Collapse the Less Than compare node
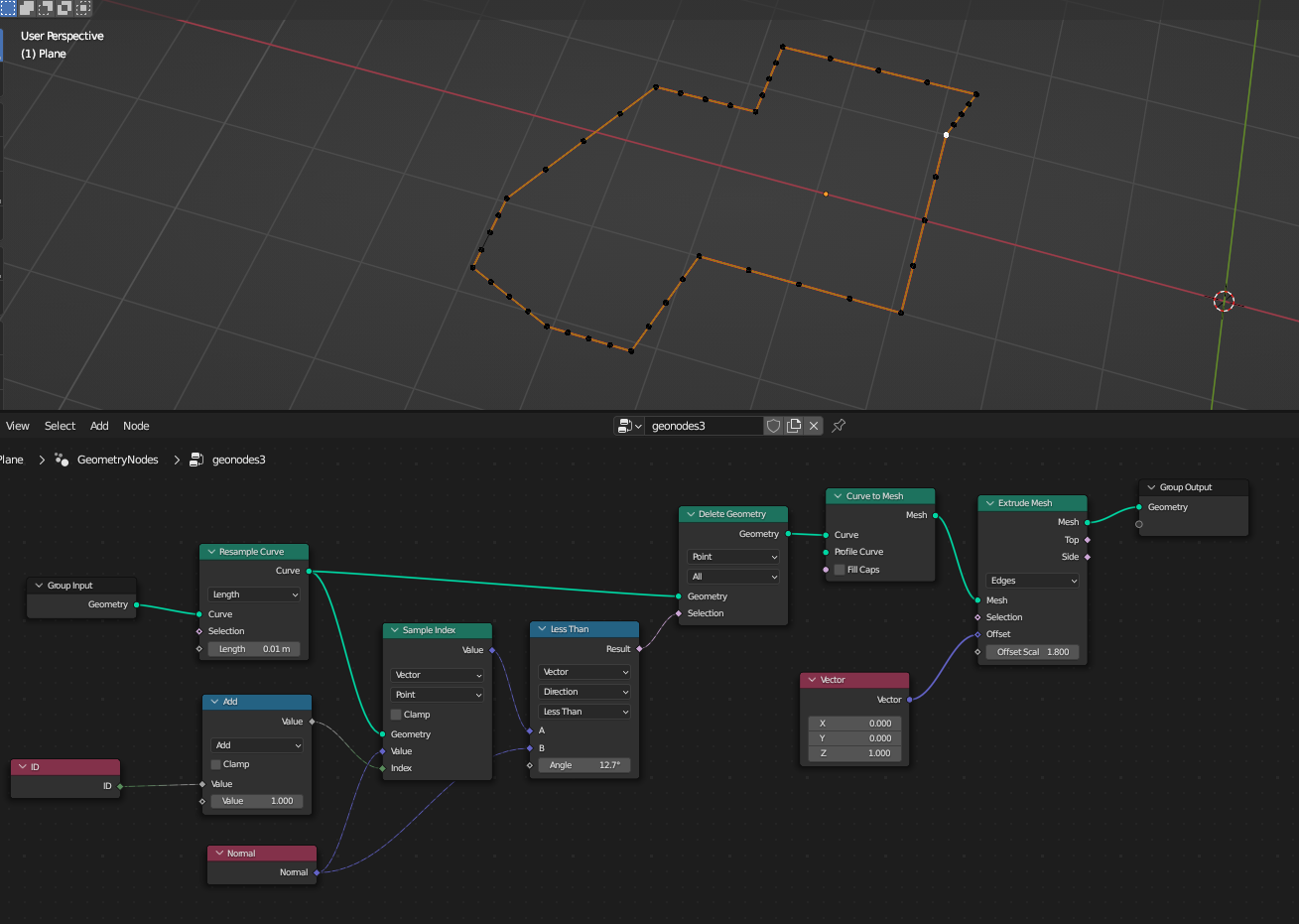The image size is (1299, 924). click(543, 629)
